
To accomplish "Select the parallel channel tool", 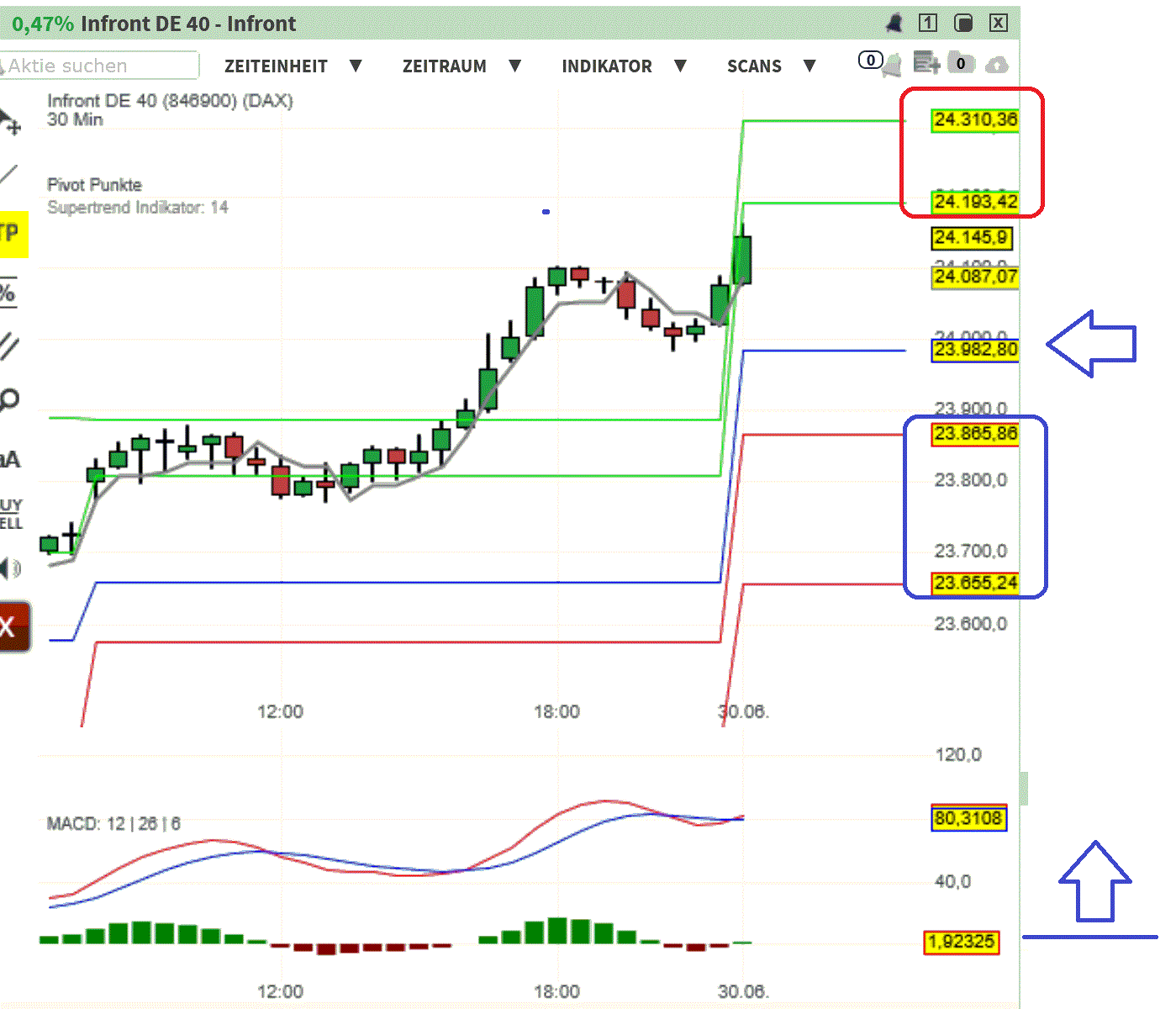I will (9, 345).
